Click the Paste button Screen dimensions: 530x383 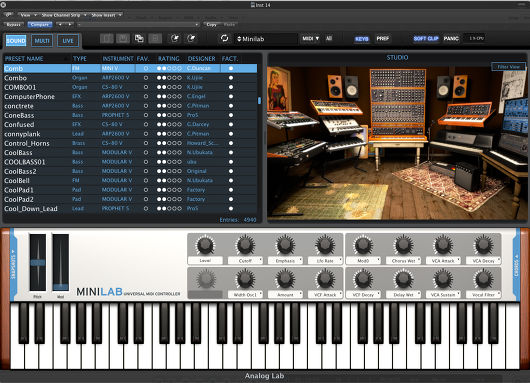[229, 24]
